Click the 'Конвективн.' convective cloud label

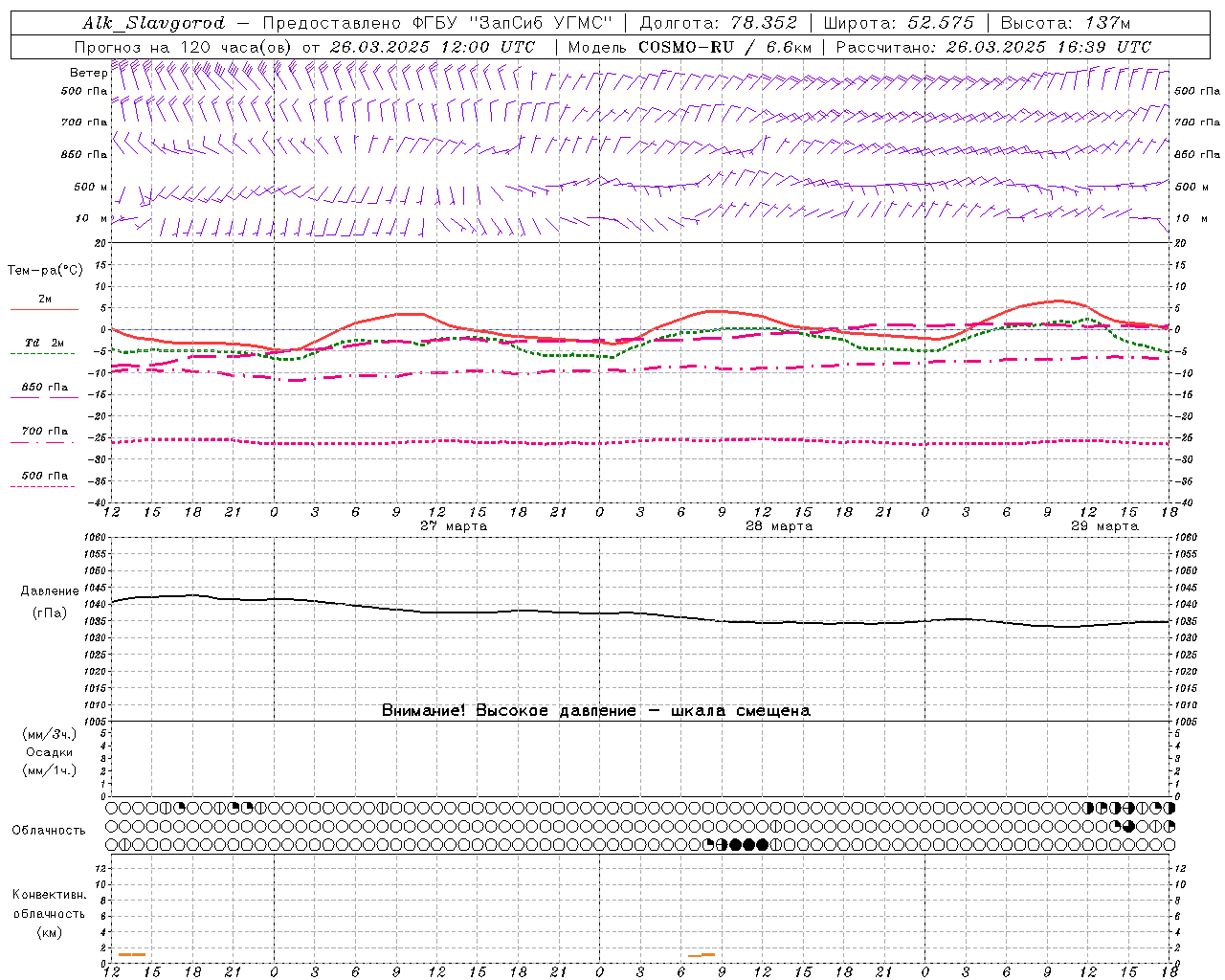point(50,895)
